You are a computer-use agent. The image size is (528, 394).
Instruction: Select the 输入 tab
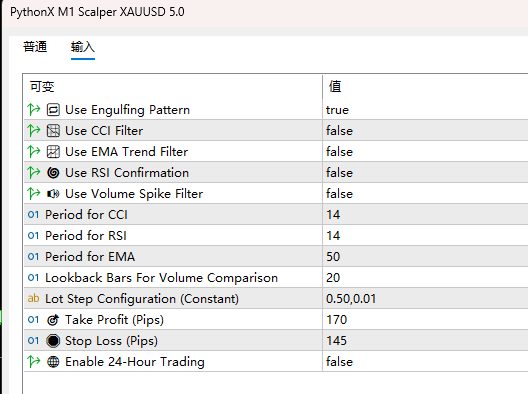(x=83, y=46)
